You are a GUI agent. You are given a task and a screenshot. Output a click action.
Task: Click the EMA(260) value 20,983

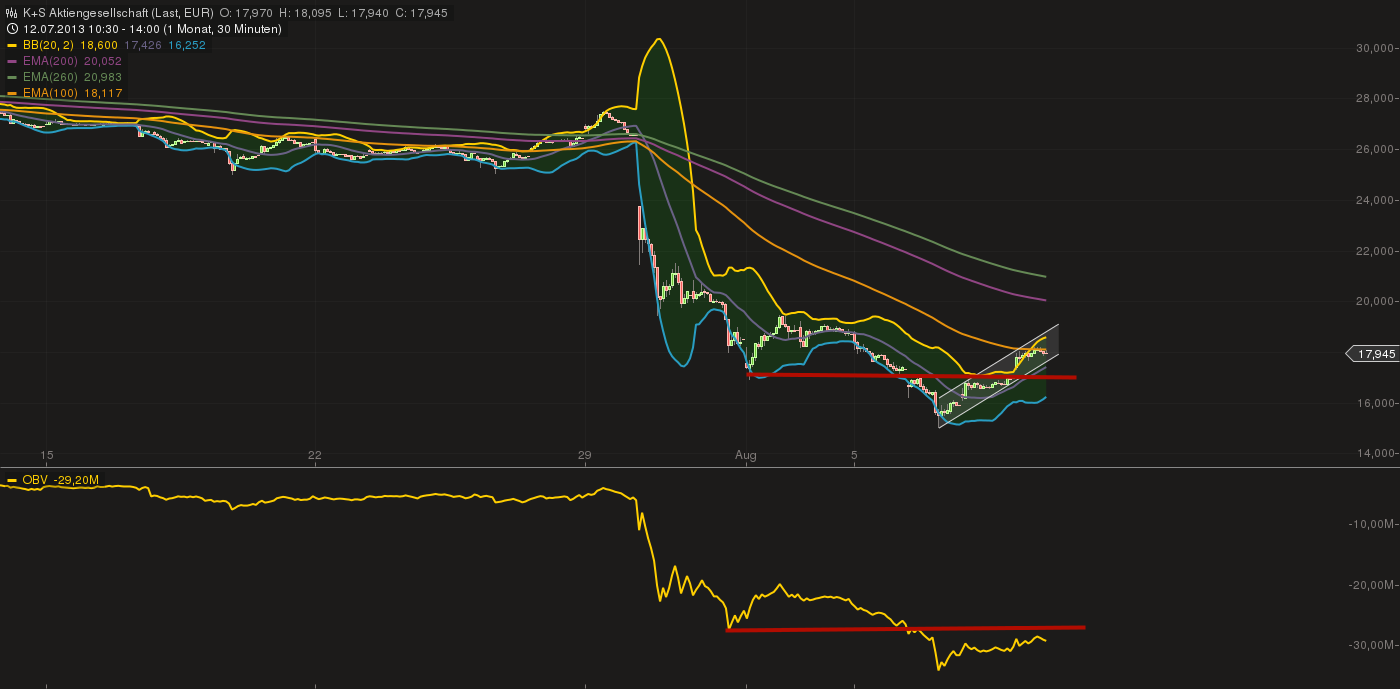pyautogui.click(x=102, y=77)
